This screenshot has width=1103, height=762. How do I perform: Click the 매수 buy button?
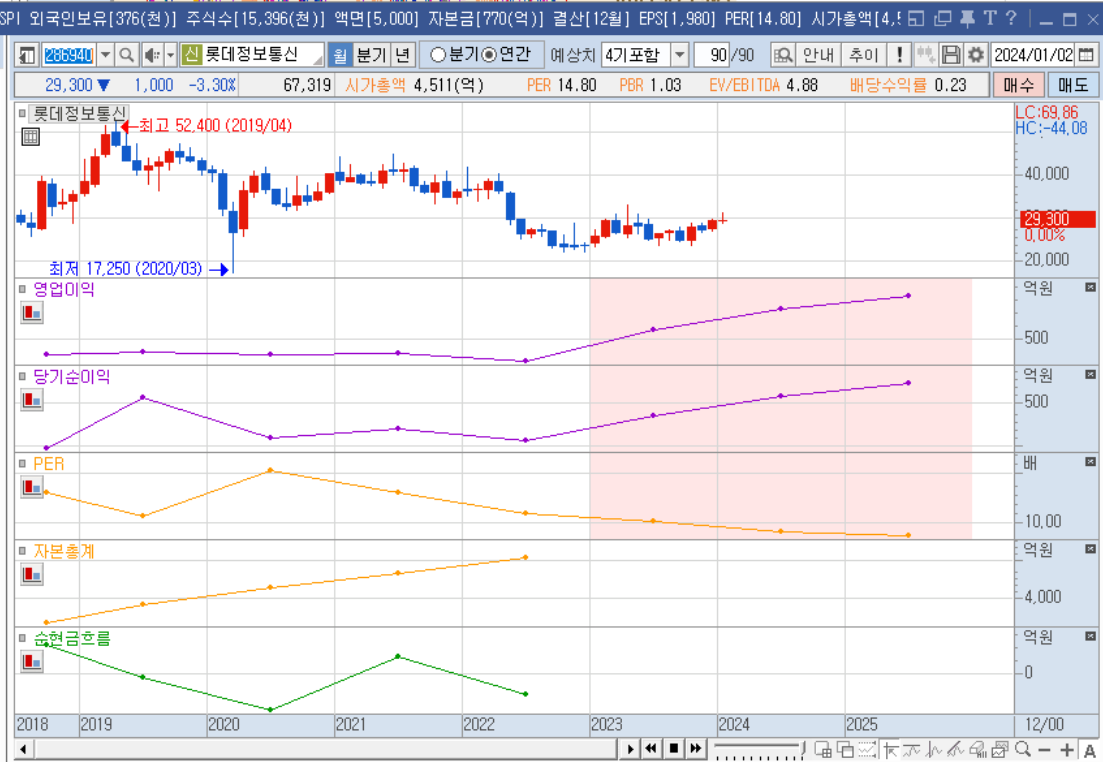point(1019,85)
